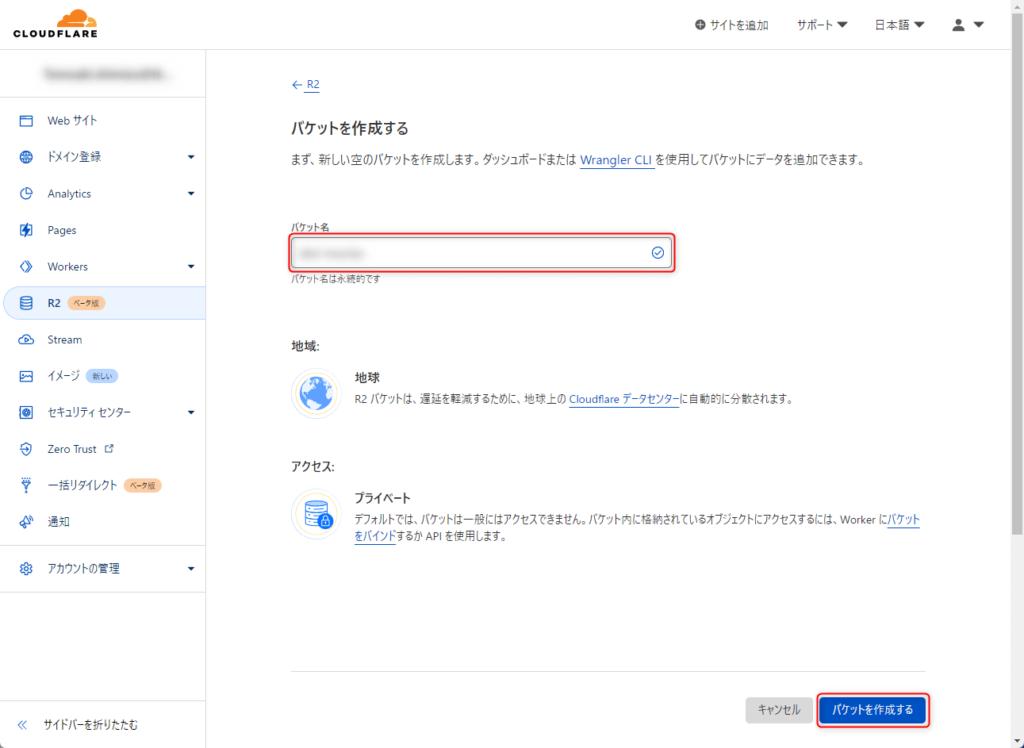Expand the セキュリティ センター submenu arrow

pos(191,412)
